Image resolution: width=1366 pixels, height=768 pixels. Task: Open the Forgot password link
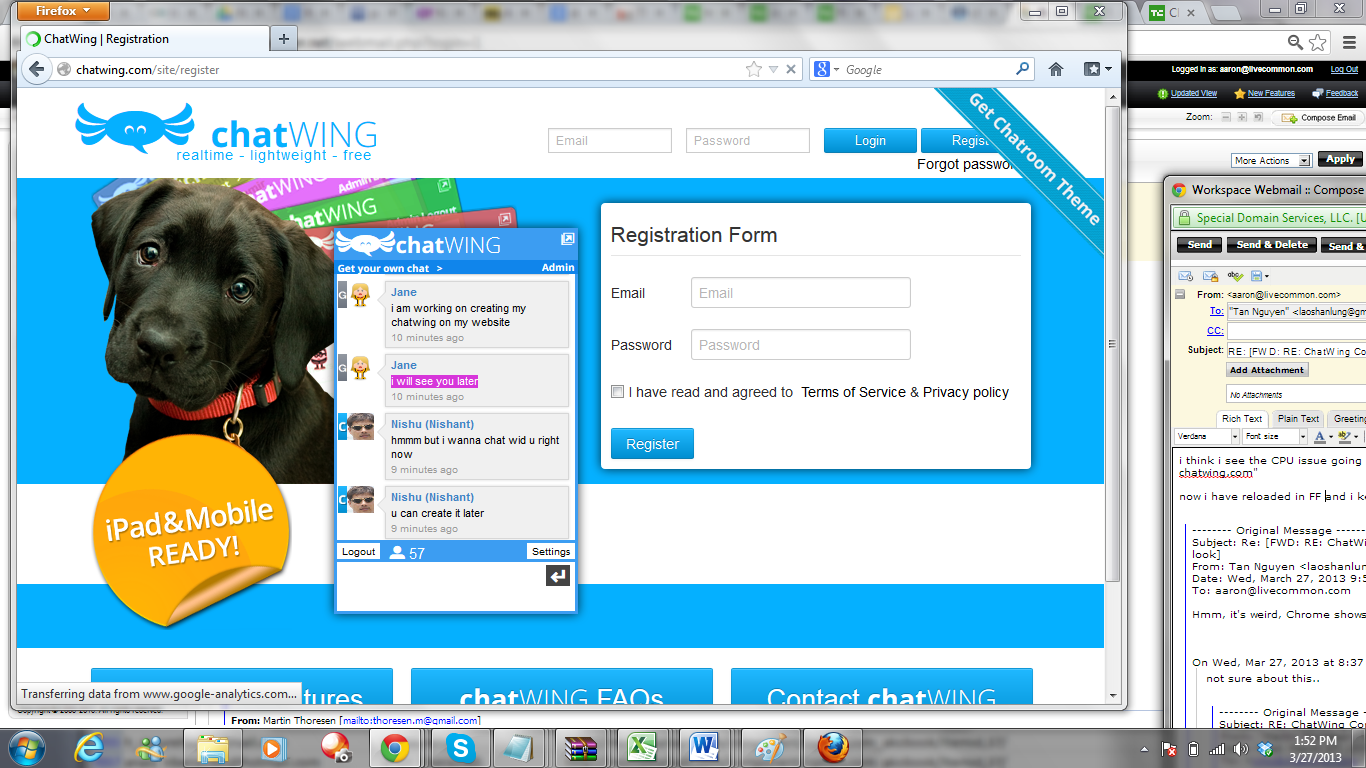tap(967, 164)
